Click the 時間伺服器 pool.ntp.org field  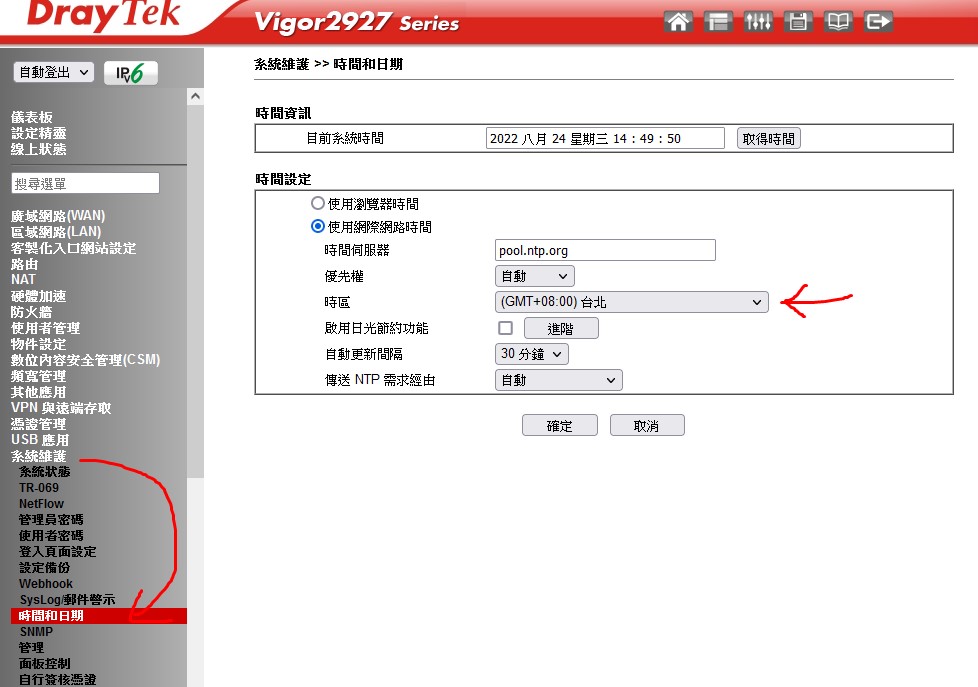tap(605, 250)
